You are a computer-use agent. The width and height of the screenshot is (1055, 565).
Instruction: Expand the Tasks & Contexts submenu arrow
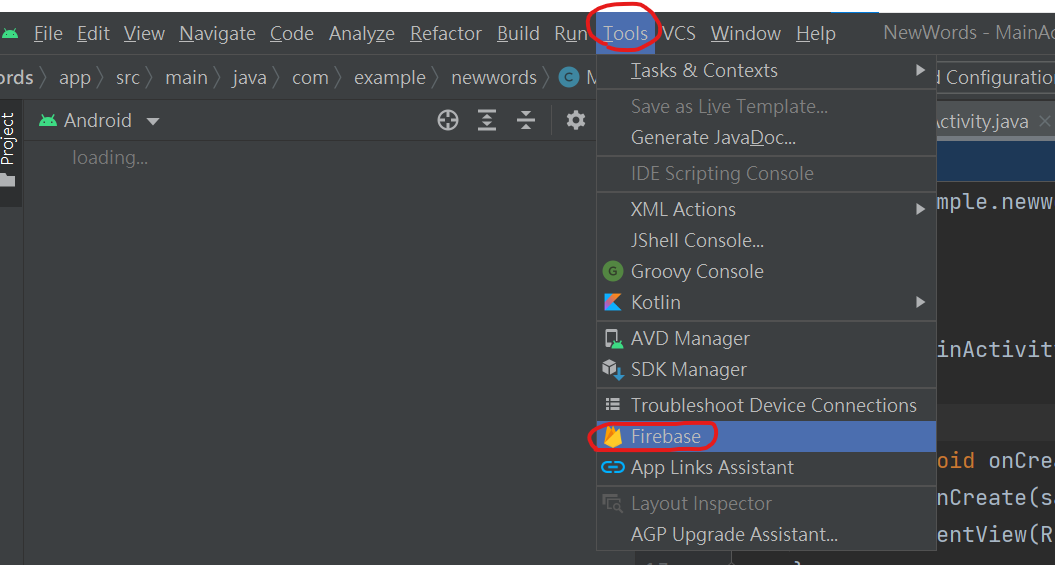[920, 70]
